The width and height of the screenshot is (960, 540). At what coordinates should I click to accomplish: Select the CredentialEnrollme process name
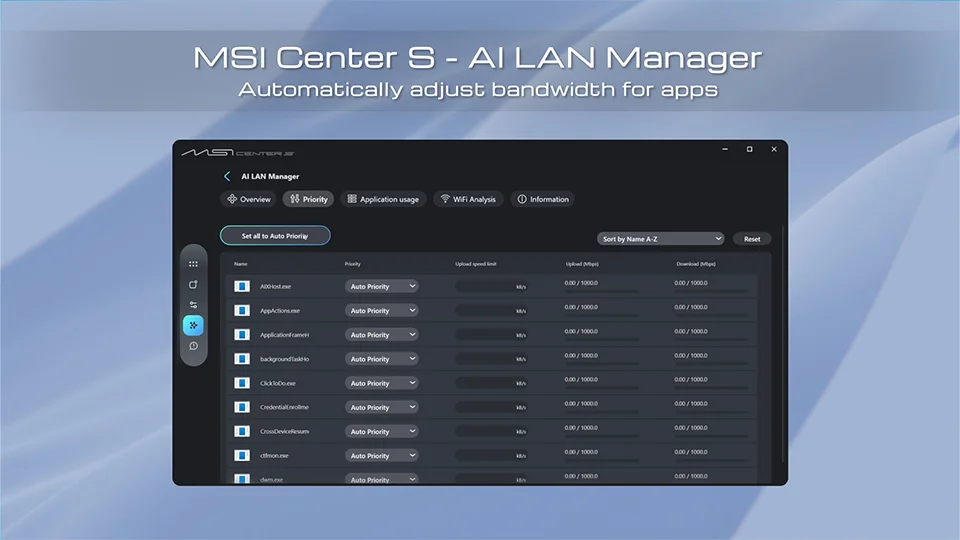[285, 407]
